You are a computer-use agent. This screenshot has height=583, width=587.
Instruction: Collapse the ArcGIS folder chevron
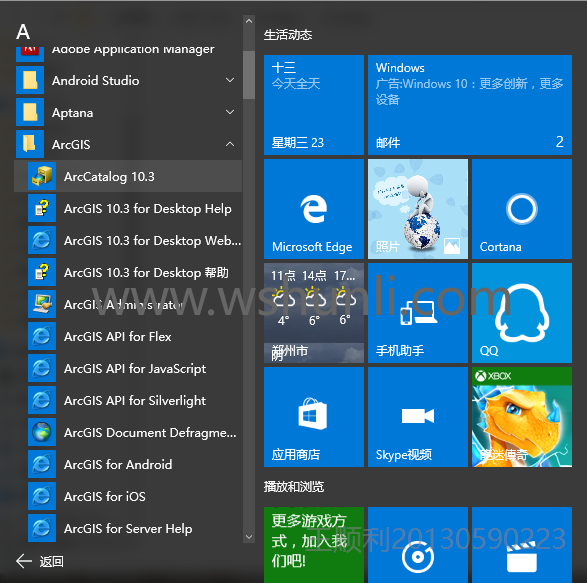pyautogui.click(x=230, y=144)
